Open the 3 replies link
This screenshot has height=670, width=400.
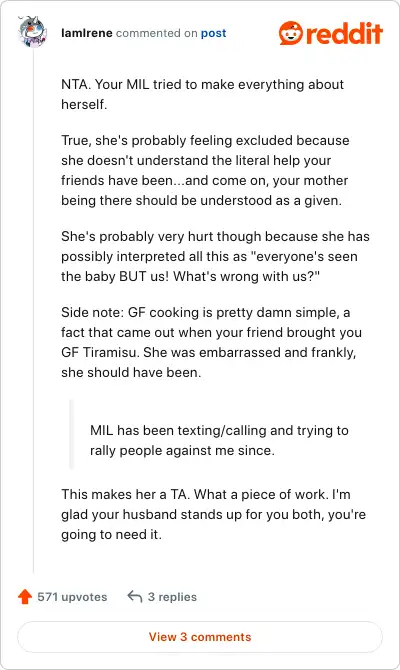pyautogui.click(x=172, y=597)
